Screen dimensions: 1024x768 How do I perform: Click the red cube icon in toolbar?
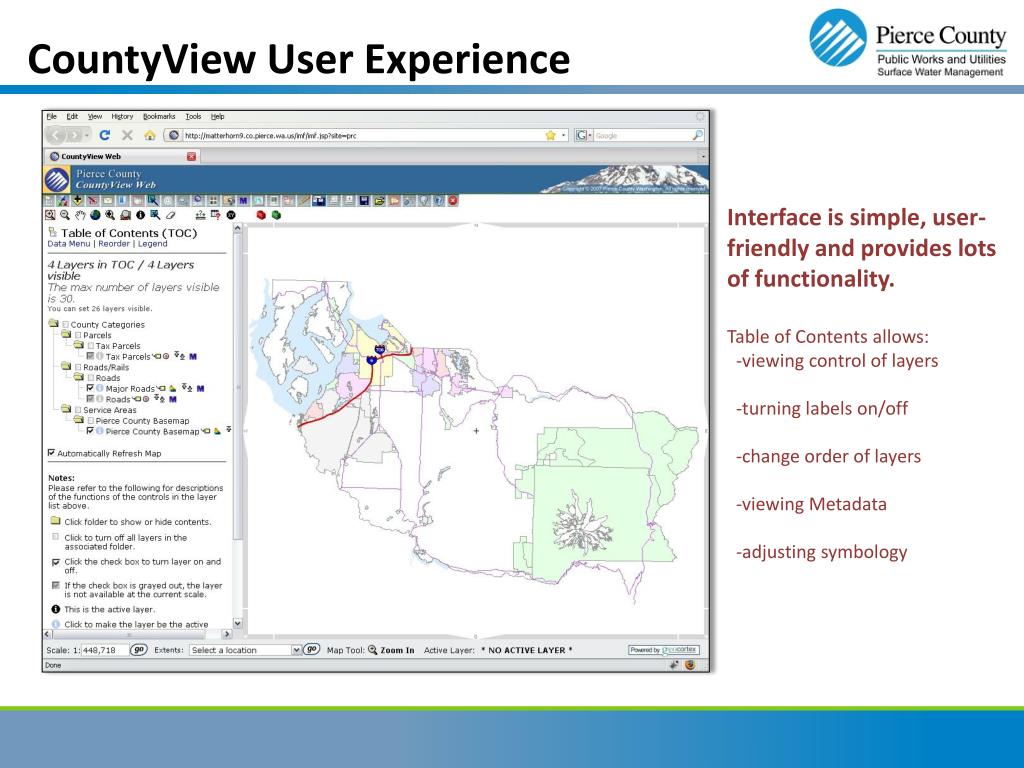tap(261, 215)
